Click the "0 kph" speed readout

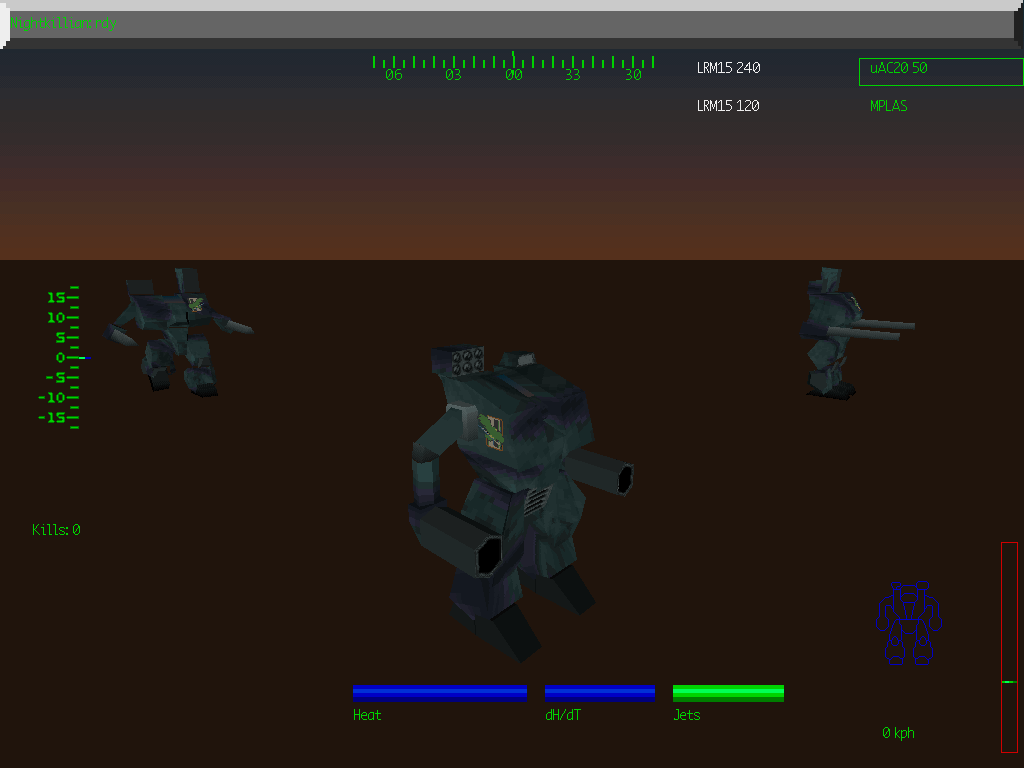(897, 732)
